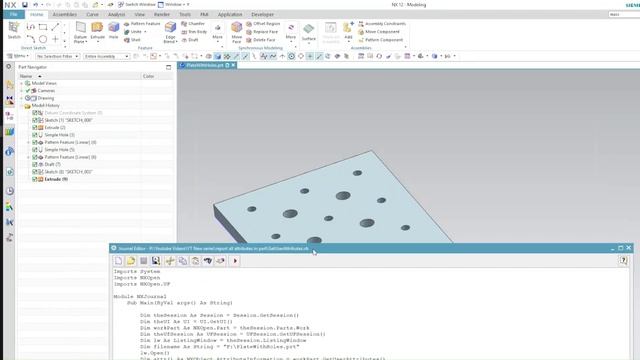
Task: Toggle checkbox for Draft (7) feature
Action: tap(35, 164)
